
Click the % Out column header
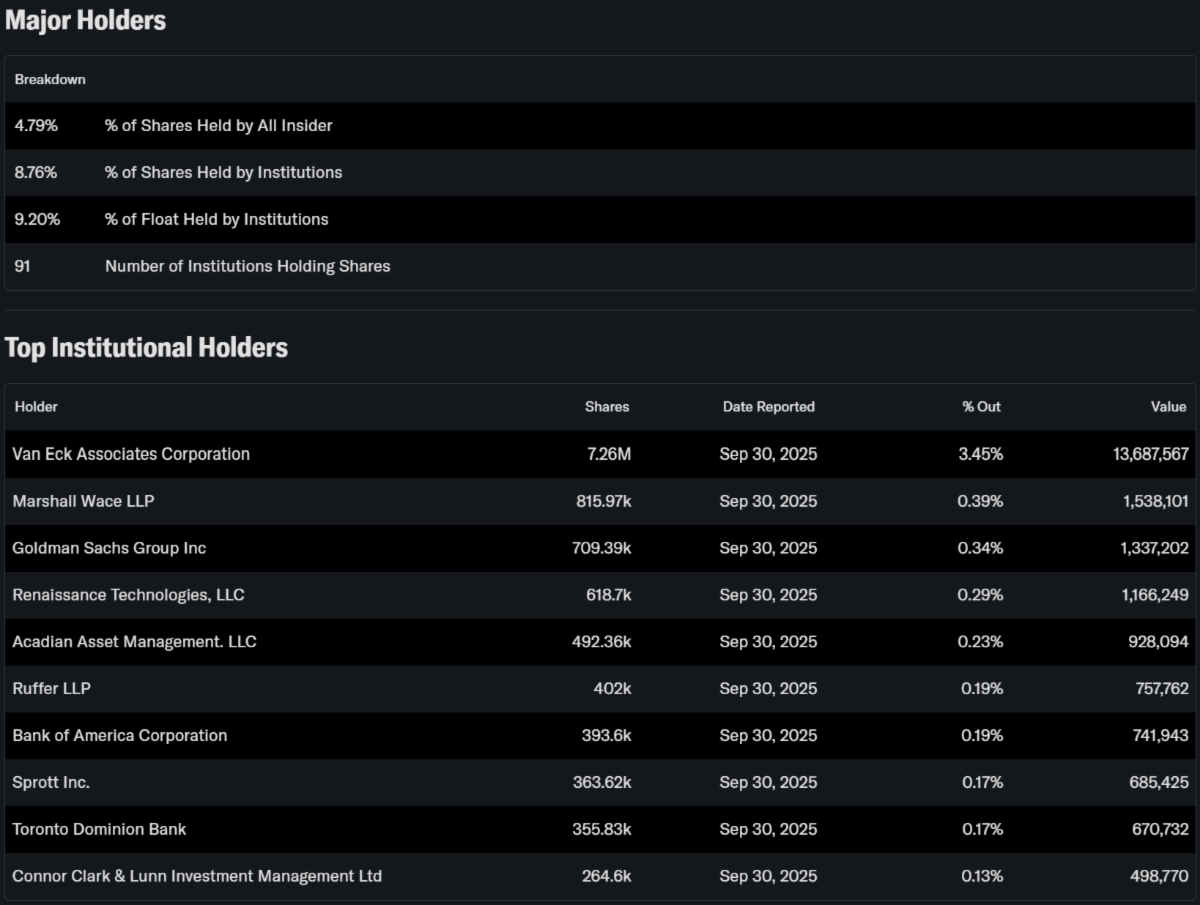tap(981, 407)
